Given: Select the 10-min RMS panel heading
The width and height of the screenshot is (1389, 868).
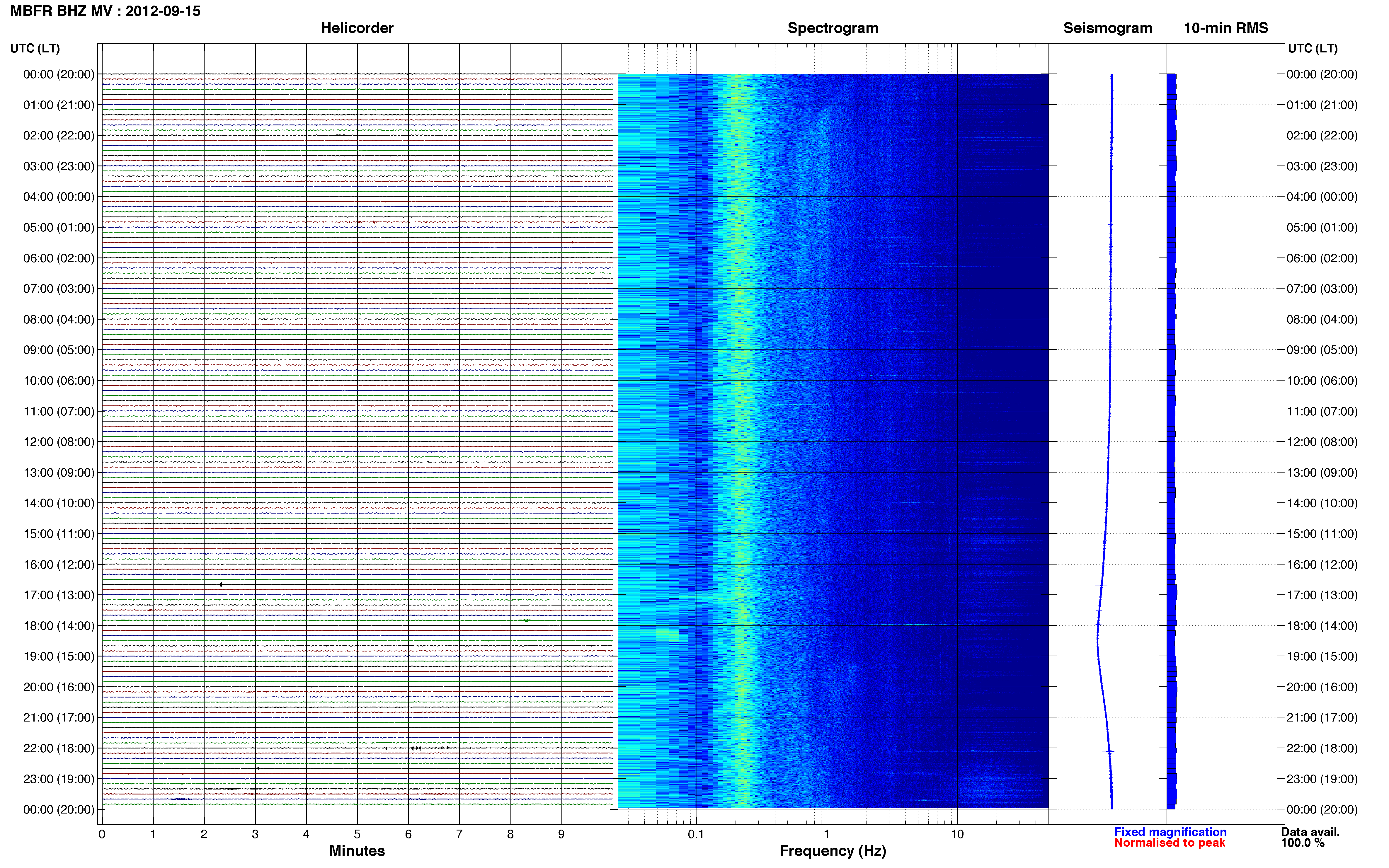Looking at the screenshot, I should coord(1225,28).
